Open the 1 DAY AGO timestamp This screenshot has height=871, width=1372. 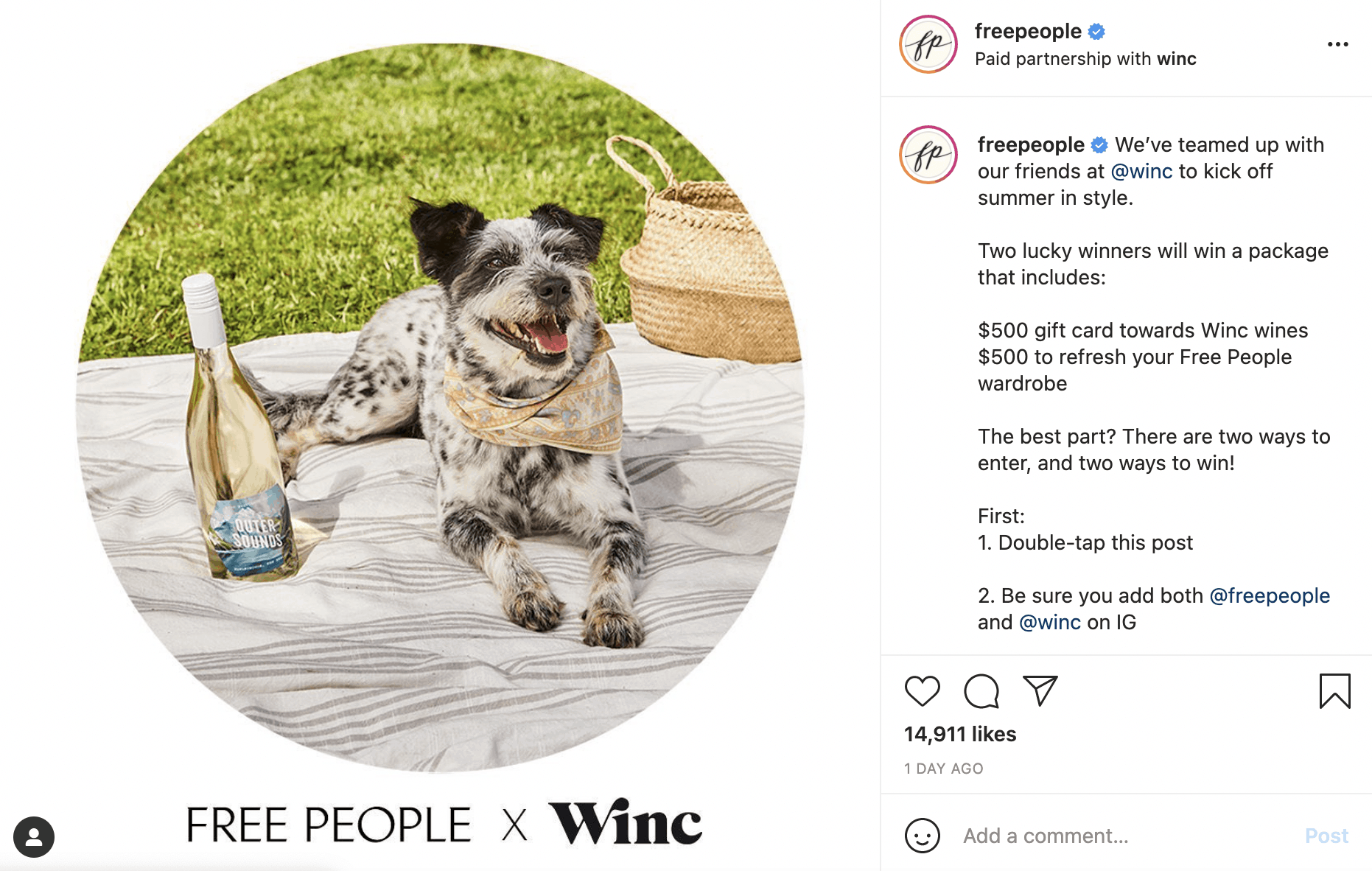tap(944, 769)
